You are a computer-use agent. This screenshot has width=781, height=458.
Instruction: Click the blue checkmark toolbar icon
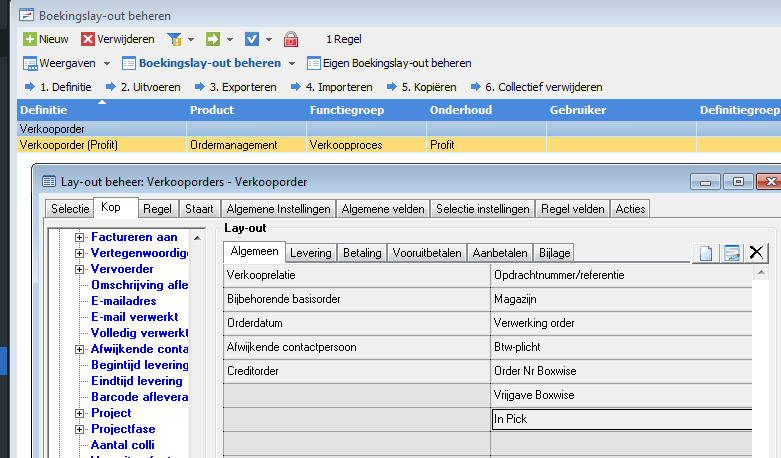252,39
